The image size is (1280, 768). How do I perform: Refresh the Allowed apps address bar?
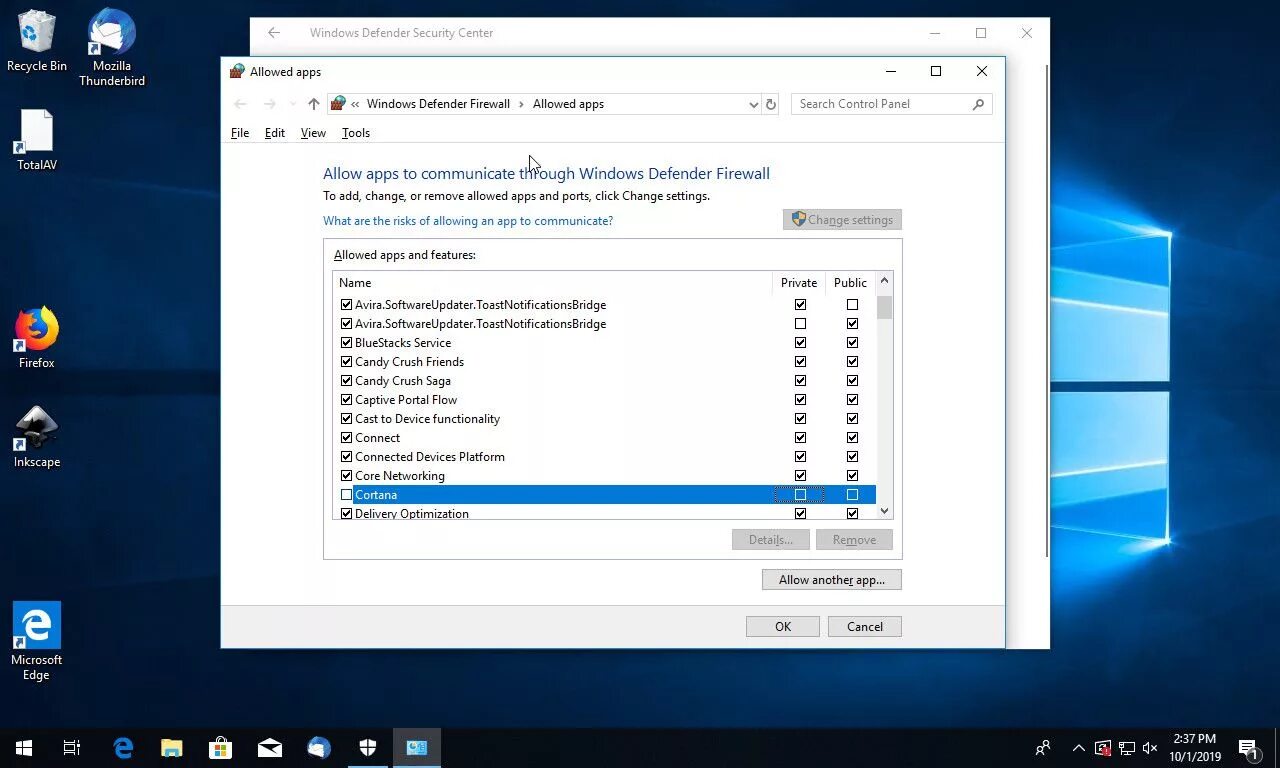pos(770,104)
